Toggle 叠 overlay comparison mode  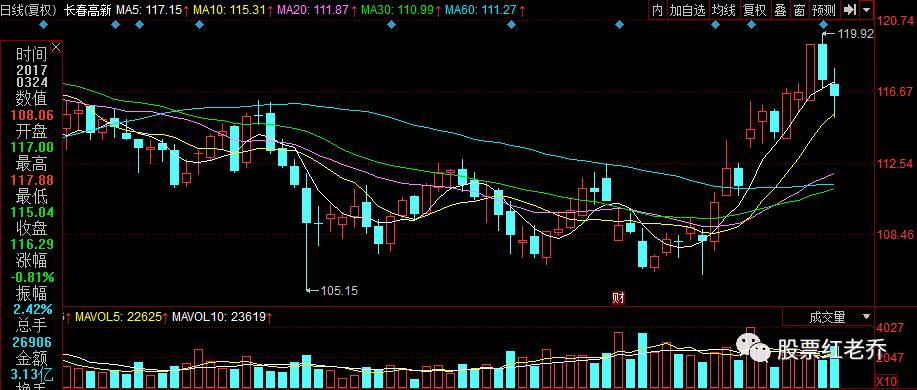[x=780, y=10]
